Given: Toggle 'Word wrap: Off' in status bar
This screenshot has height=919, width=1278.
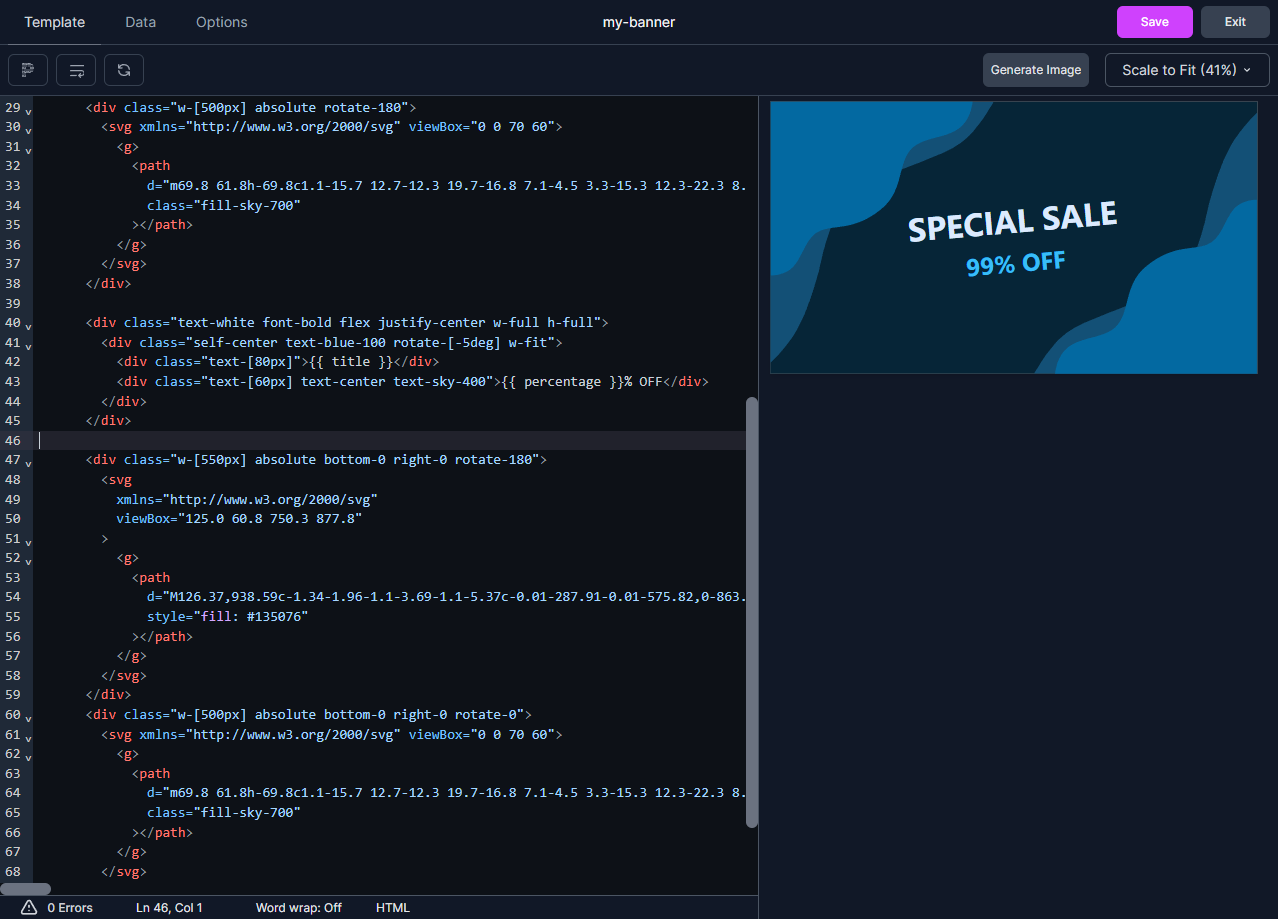Looking at the screenshot, I should (299, 907).
